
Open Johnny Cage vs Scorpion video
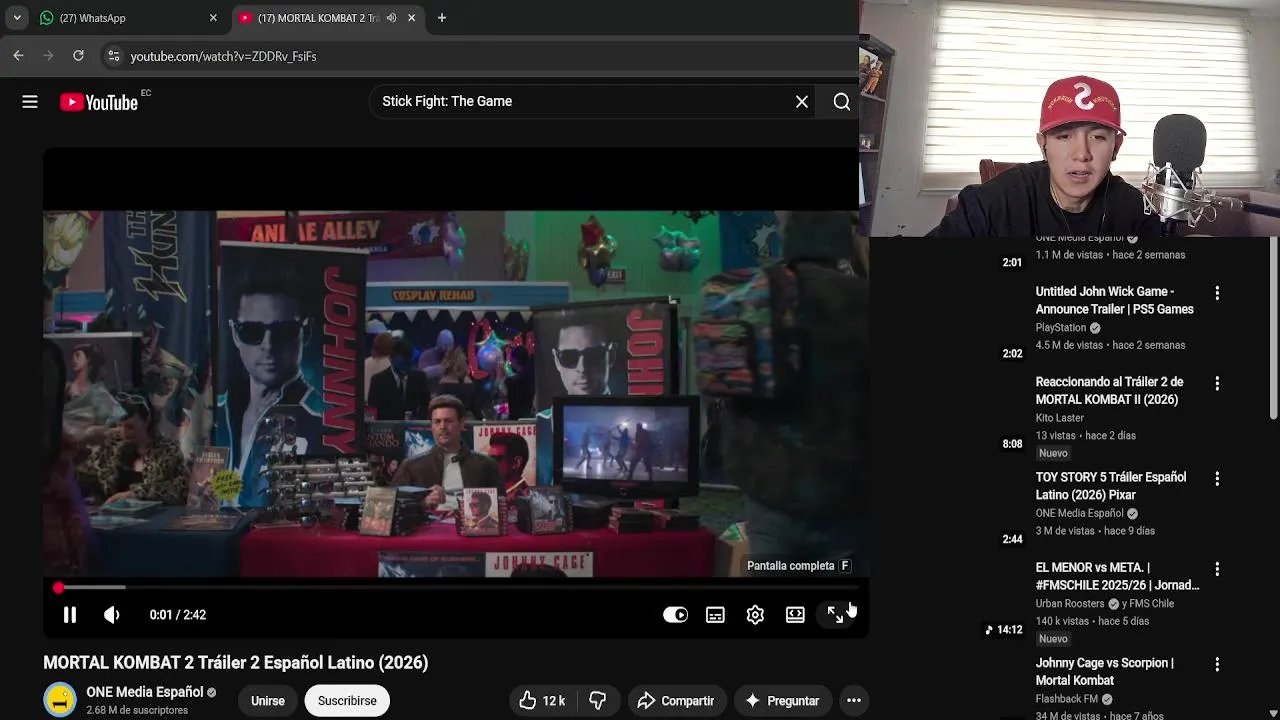tap(1104, 671)
